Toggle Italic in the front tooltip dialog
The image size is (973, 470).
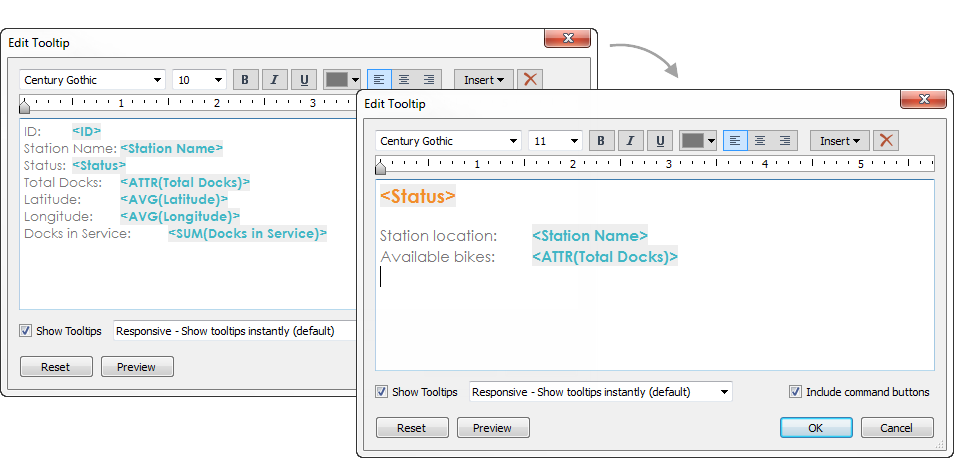(x=630, y=141)
